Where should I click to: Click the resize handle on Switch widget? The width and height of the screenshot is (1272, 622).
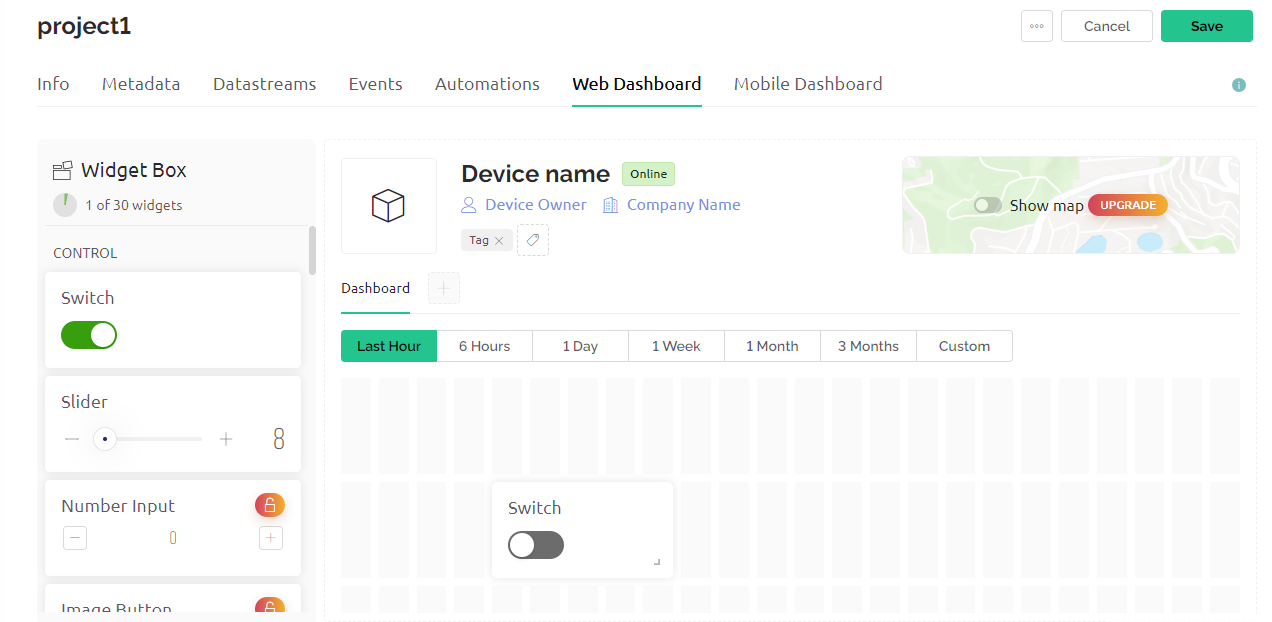click(657, 562)
